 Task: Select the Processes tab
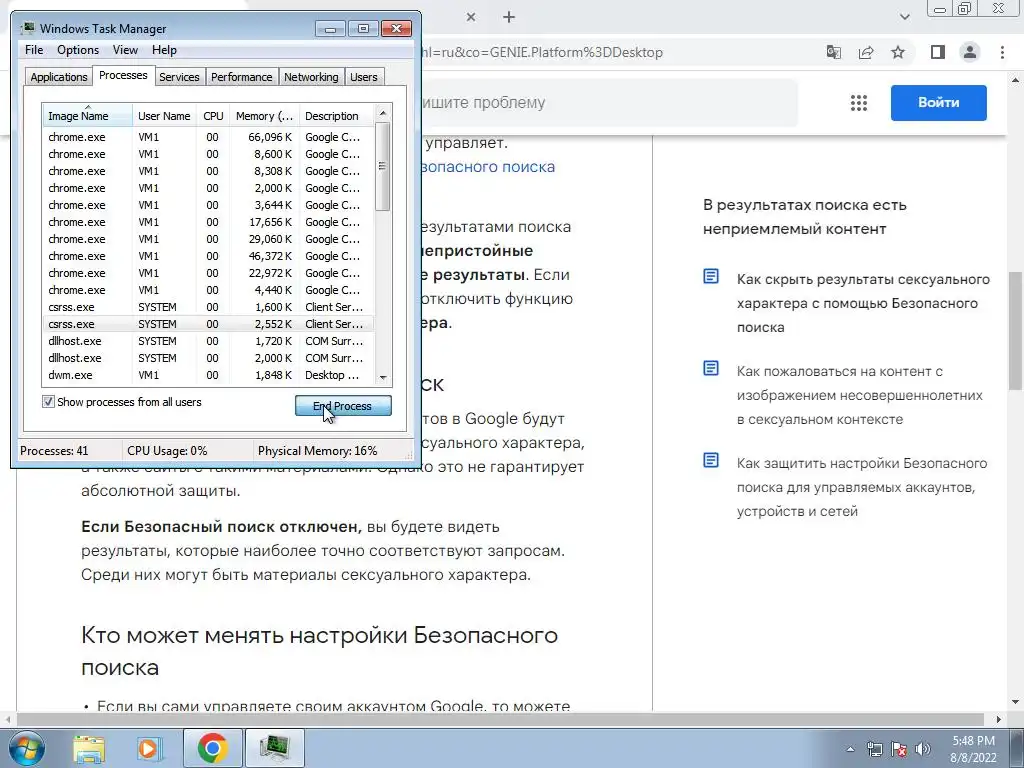pos(123,75)
